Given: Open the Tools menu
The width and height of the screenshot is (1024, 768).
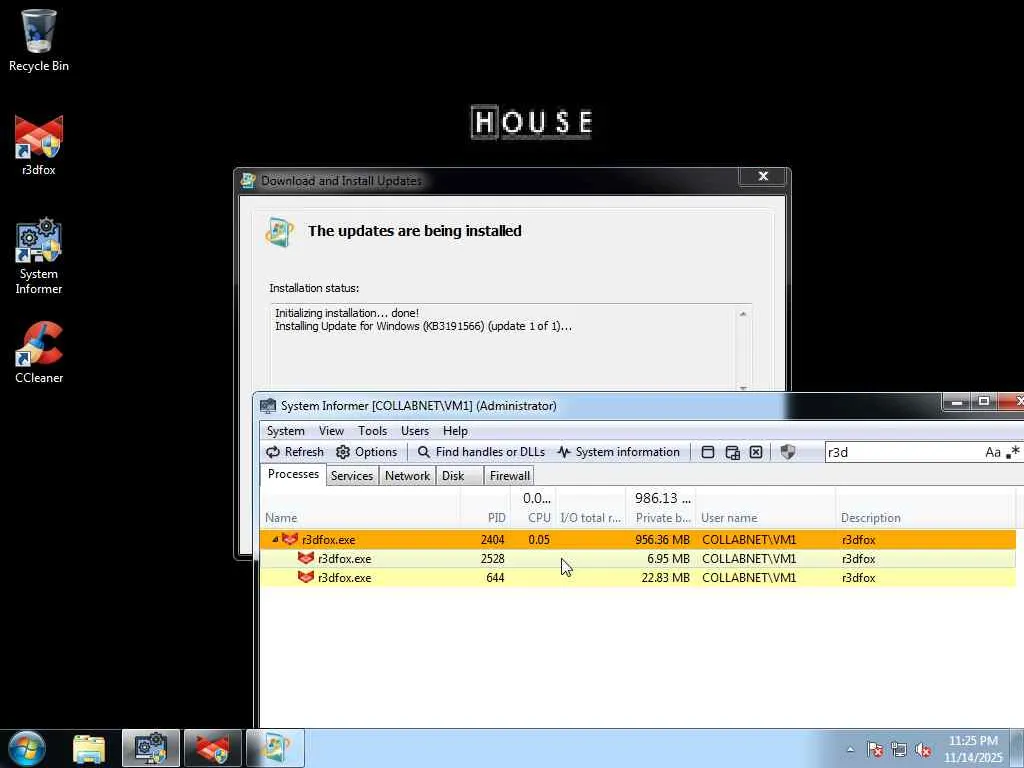Looking at the screenshot, I should (x=372, y=431).
